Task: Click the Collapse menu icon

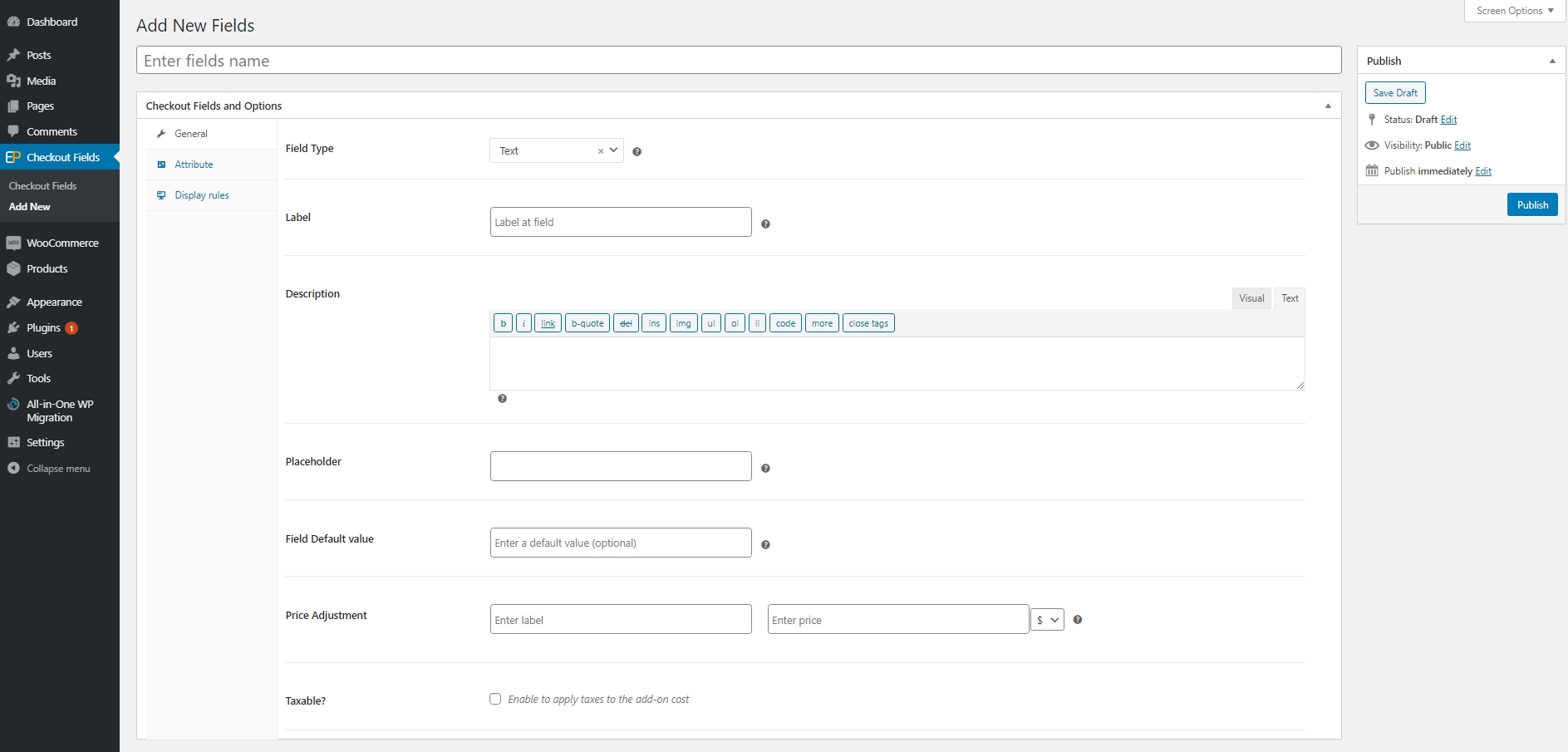Action: (x=13, y=469)
